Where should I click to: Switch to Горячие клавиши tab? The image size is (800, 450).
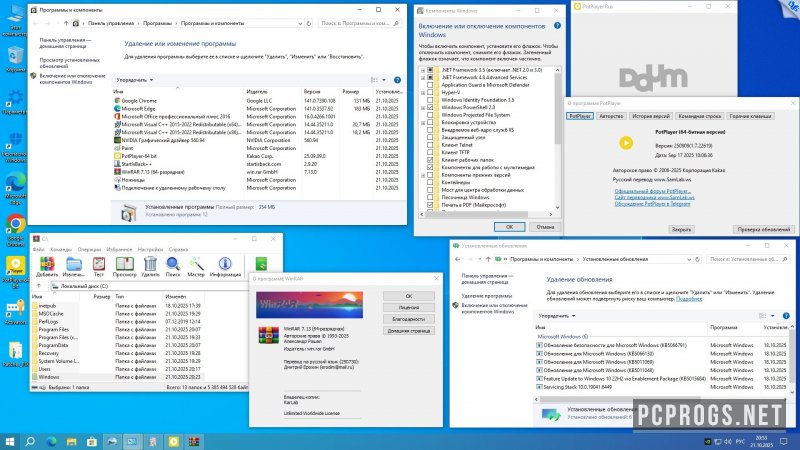[750, 116]
